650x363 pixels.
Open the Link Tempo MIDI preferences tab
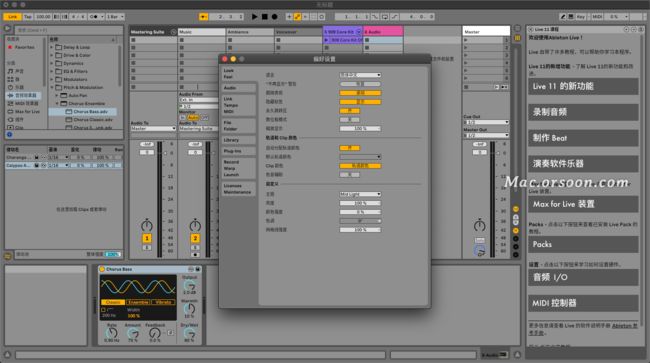(238, 105)
